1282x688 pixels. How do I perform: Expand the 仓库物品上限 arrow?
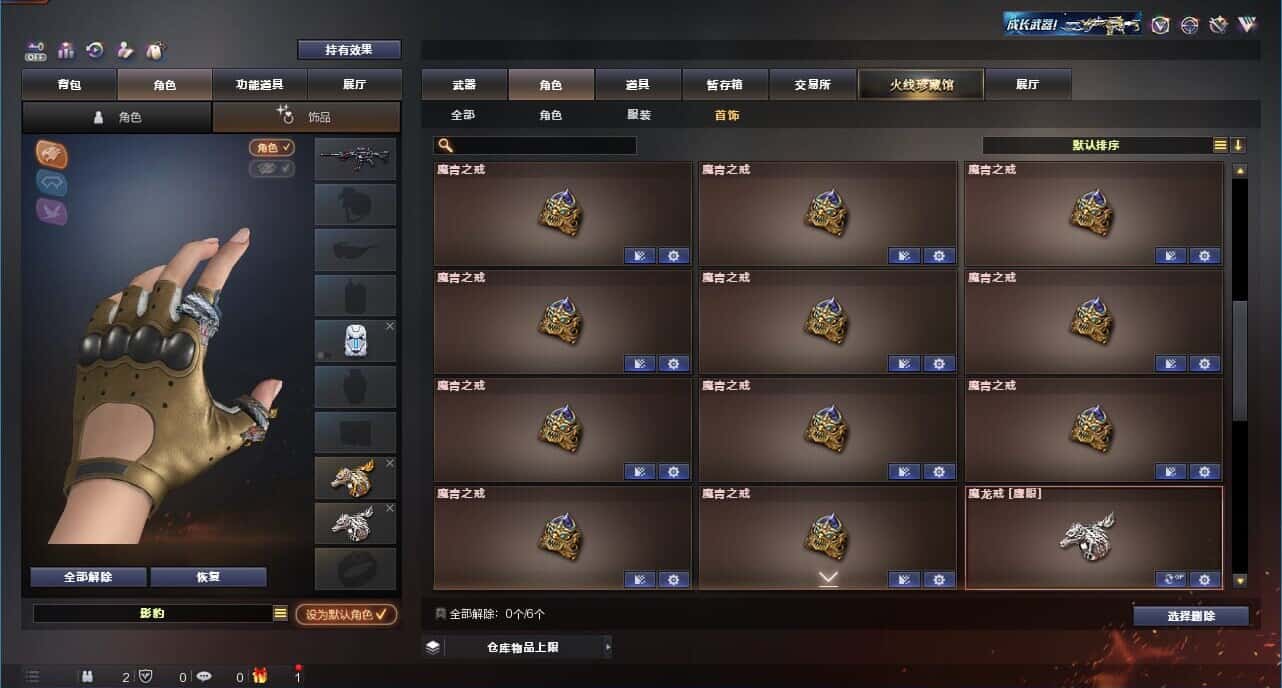pyautogui.click(x=607, y=647)
